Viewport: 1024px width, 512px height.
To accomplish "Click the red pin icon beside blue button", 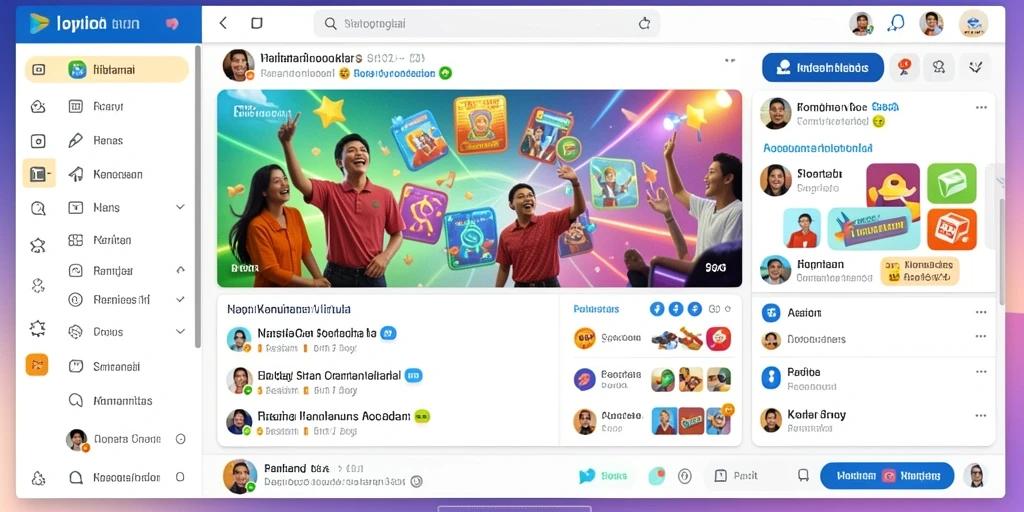I will point(904,67).
